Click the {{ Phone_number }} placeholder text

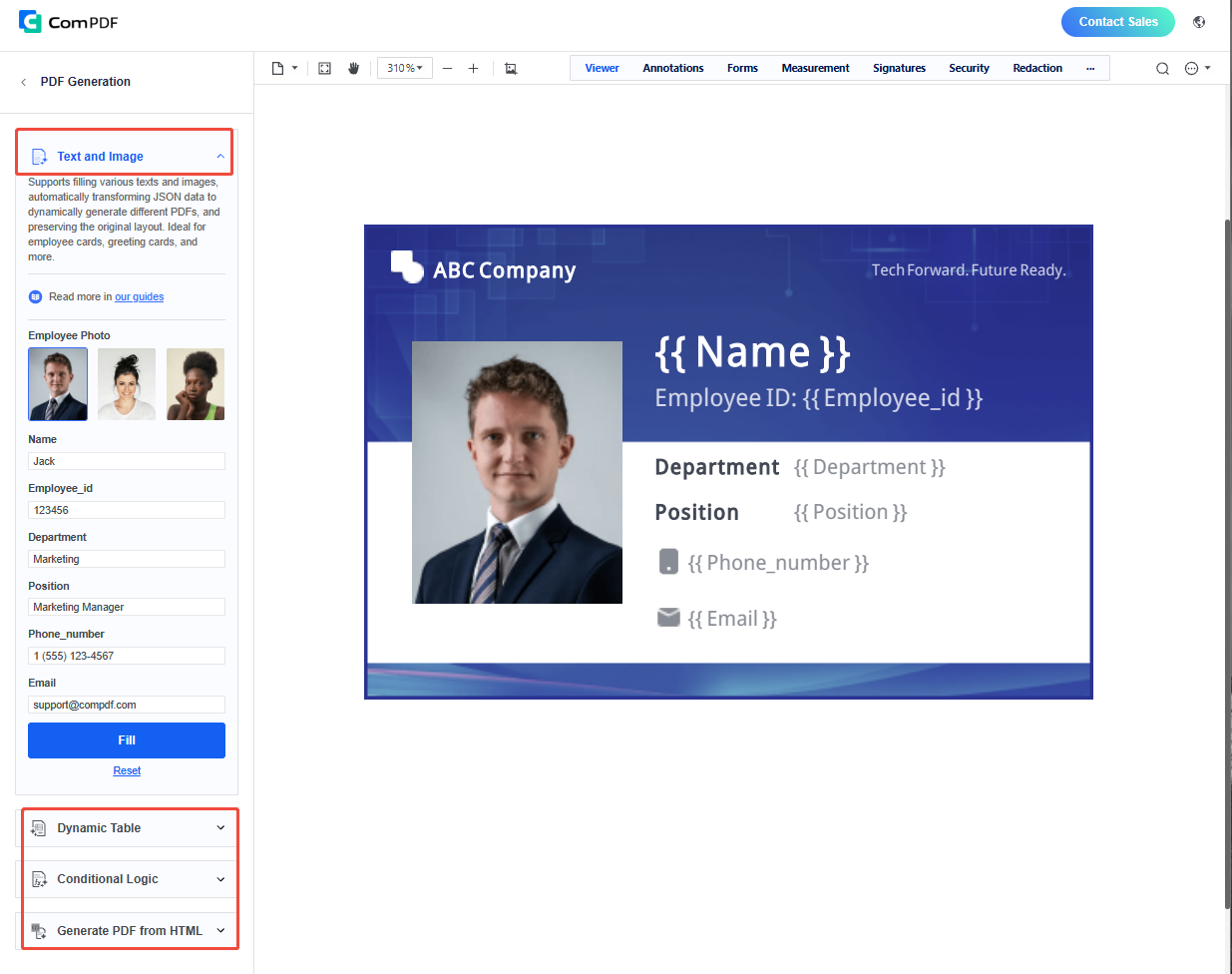pos(778,563)
